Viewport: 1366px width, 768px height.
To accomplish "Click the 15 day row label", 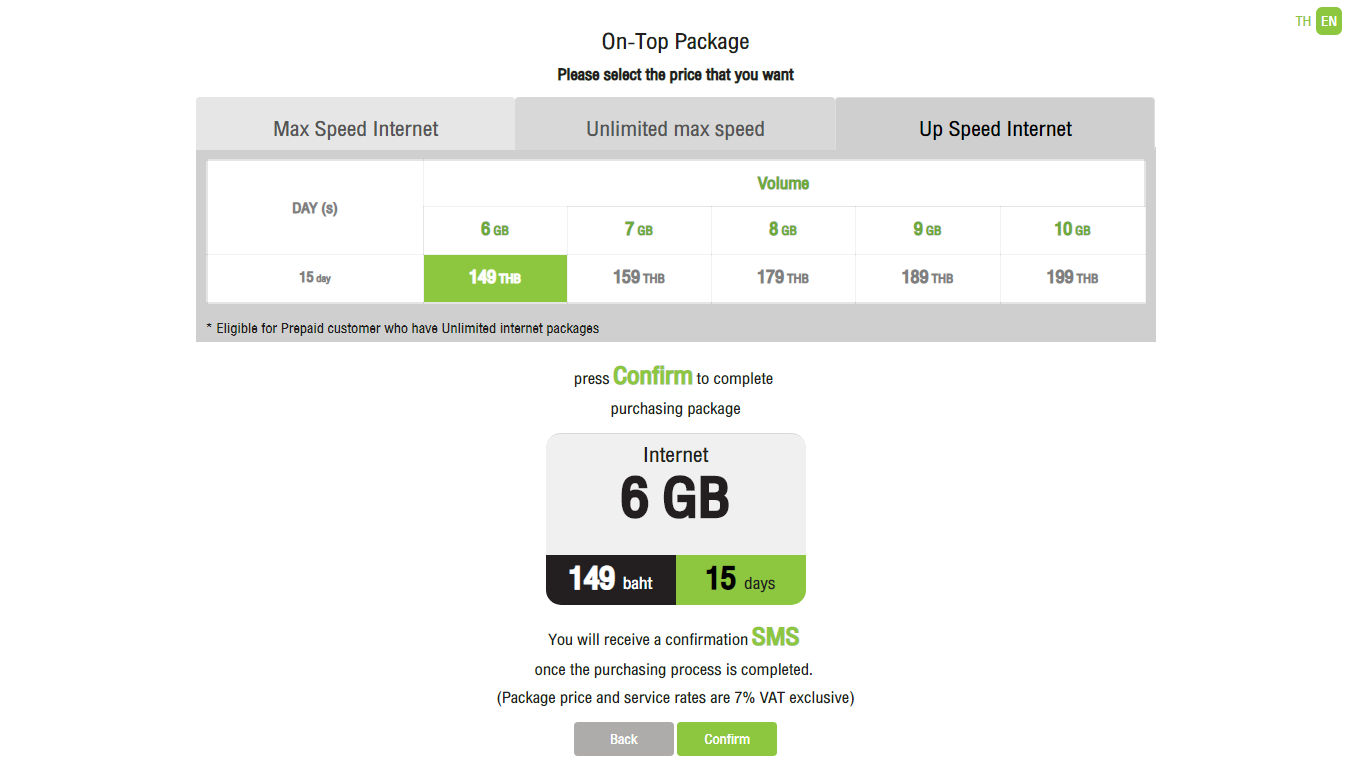I will [315, 278].
